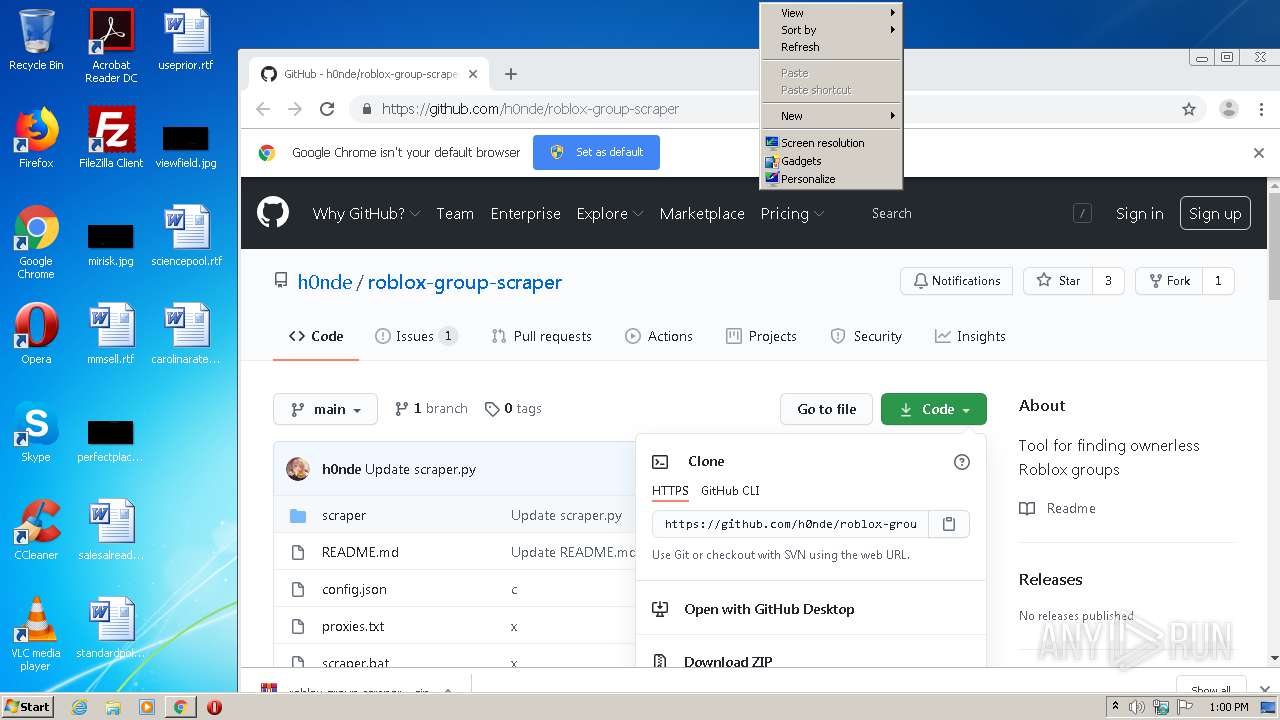Toggle the green Code dropdown button

point(934,409)
